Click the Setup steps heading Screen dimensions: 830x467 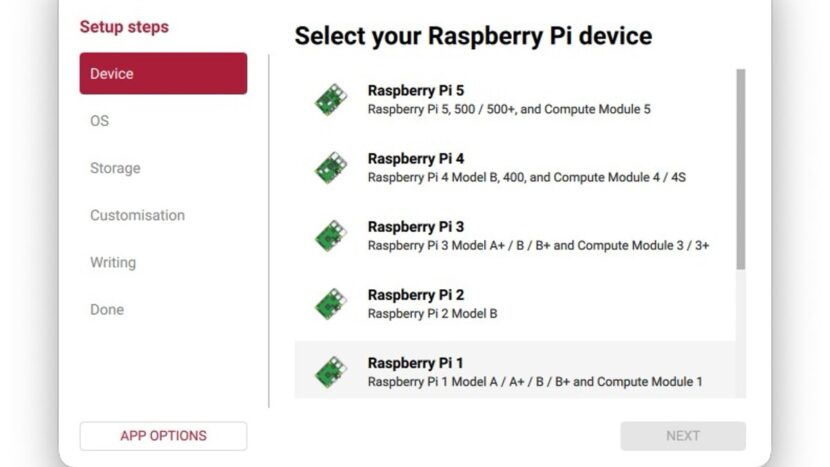pos(124,27)
